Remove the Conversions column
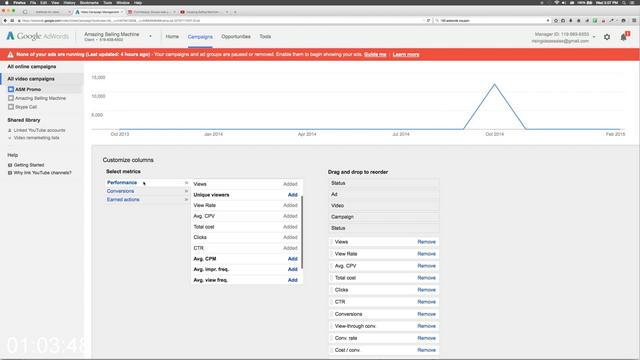 pos(427,314)
